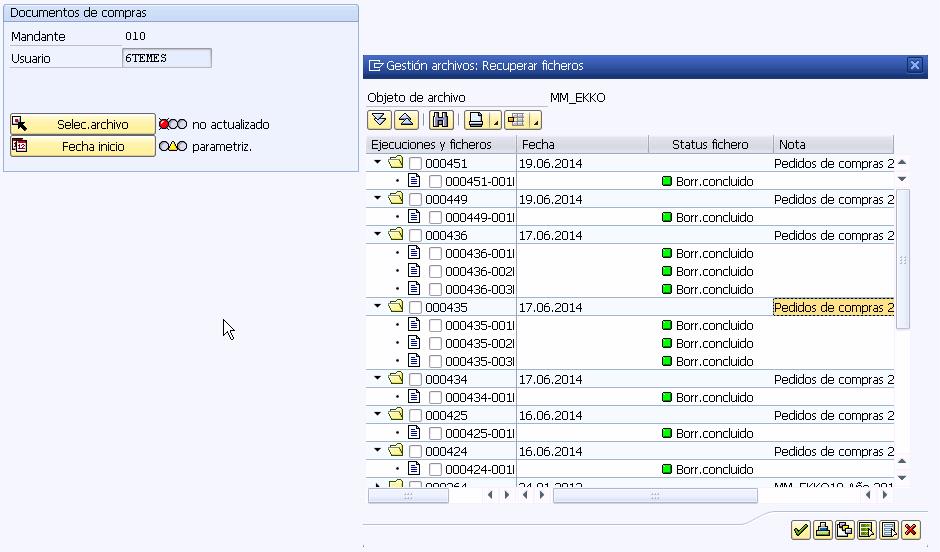The image size is (940, 552).
Task: Collapse the 000435 folder node
Action: 378,307
